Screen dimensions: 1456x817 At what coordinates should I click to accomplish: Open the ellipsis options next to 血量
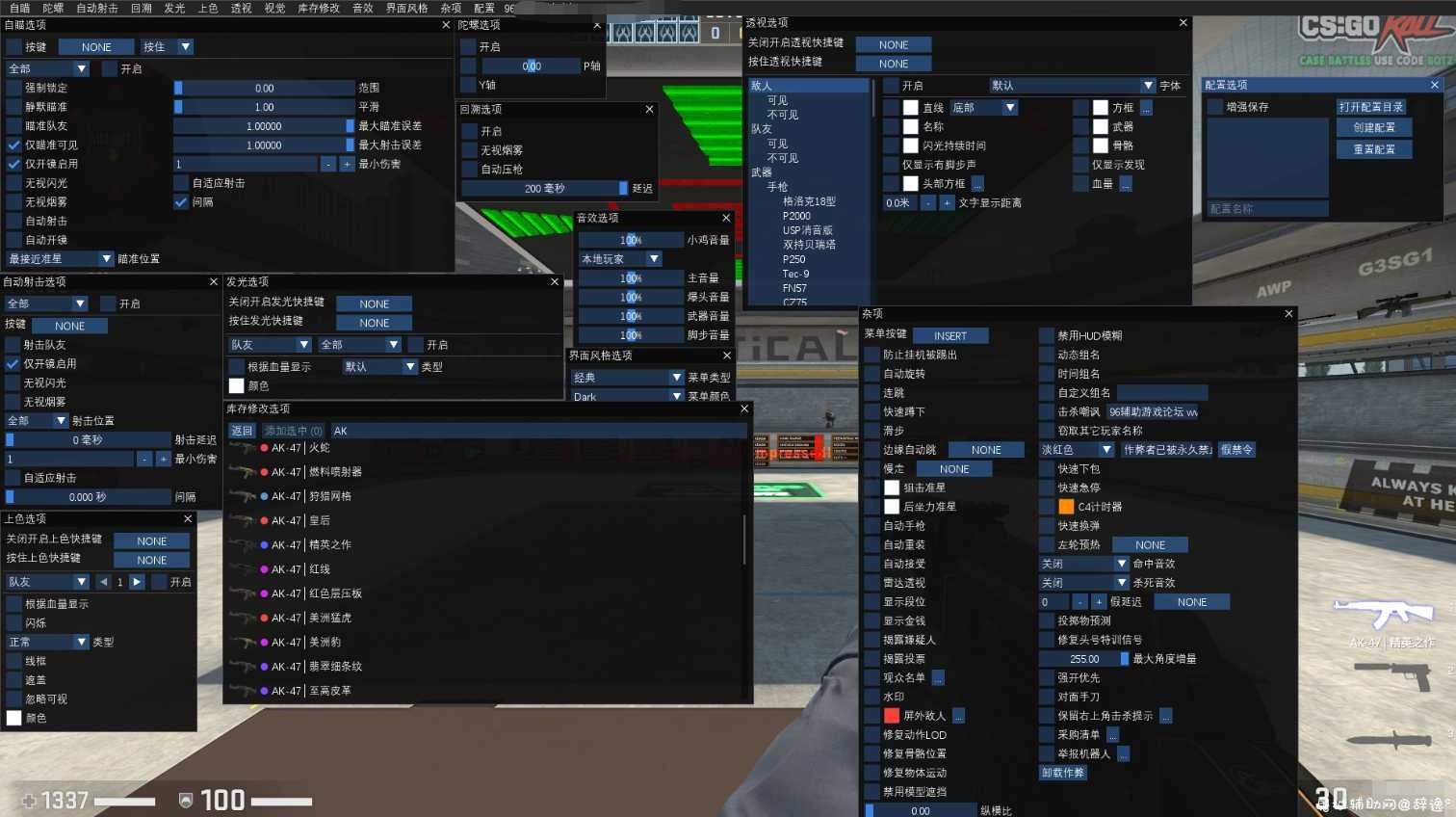pos(1125,184)
